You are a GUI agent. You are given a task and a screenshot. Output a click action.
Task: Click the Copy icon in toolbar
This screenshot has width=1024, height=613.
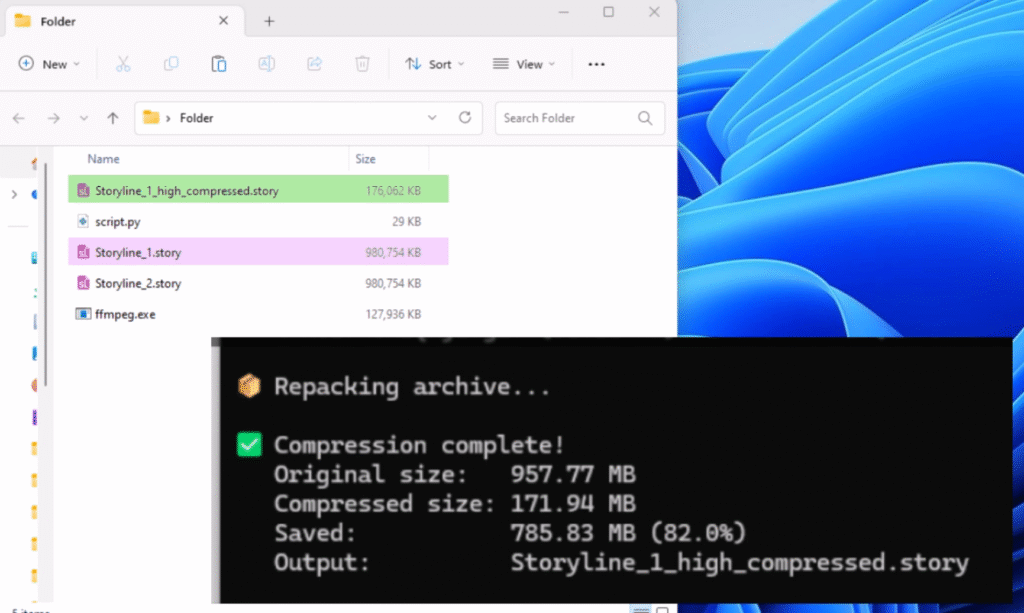171,64
